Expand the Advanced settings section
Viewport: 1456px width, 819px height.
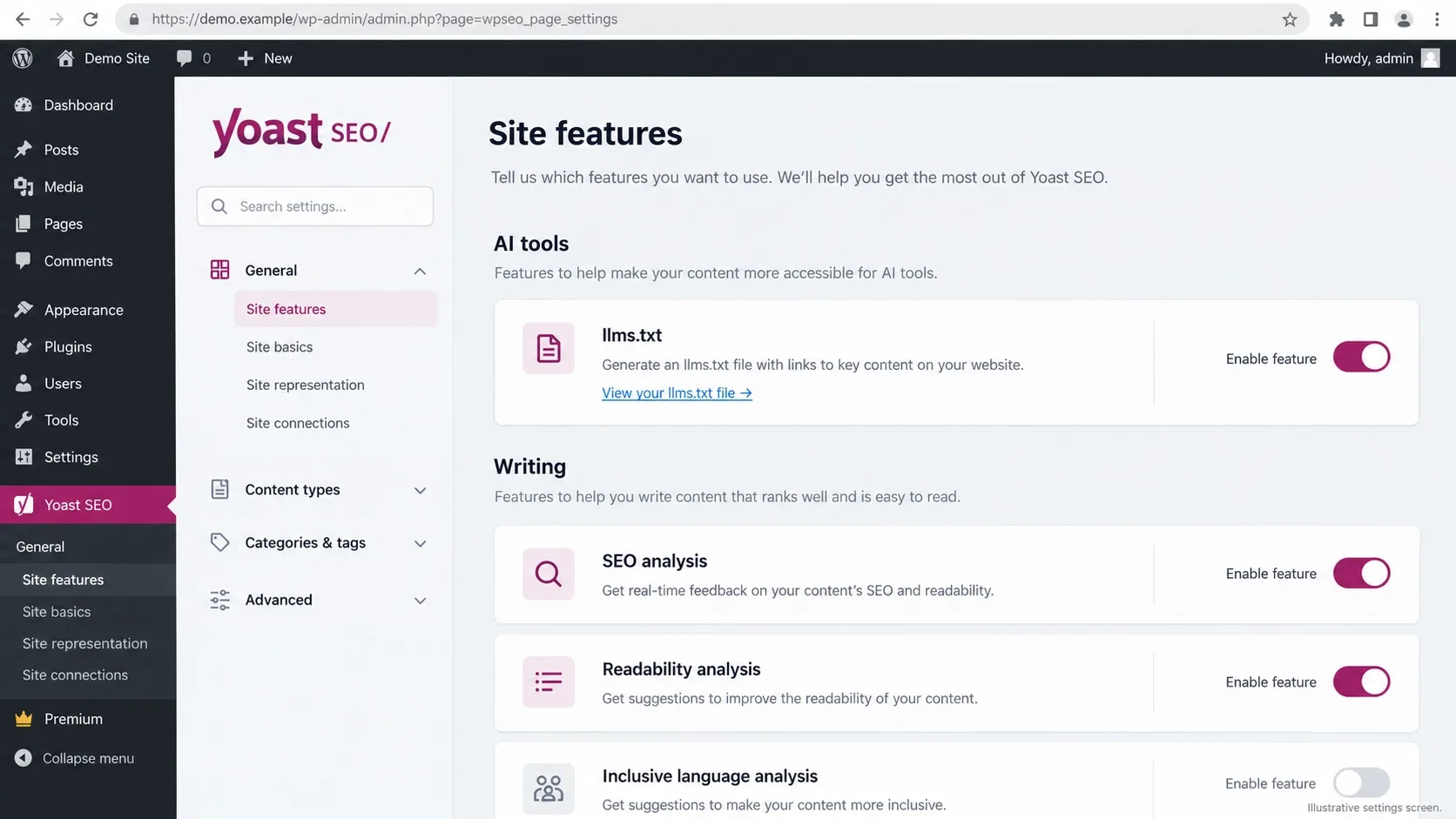[319, 600]
